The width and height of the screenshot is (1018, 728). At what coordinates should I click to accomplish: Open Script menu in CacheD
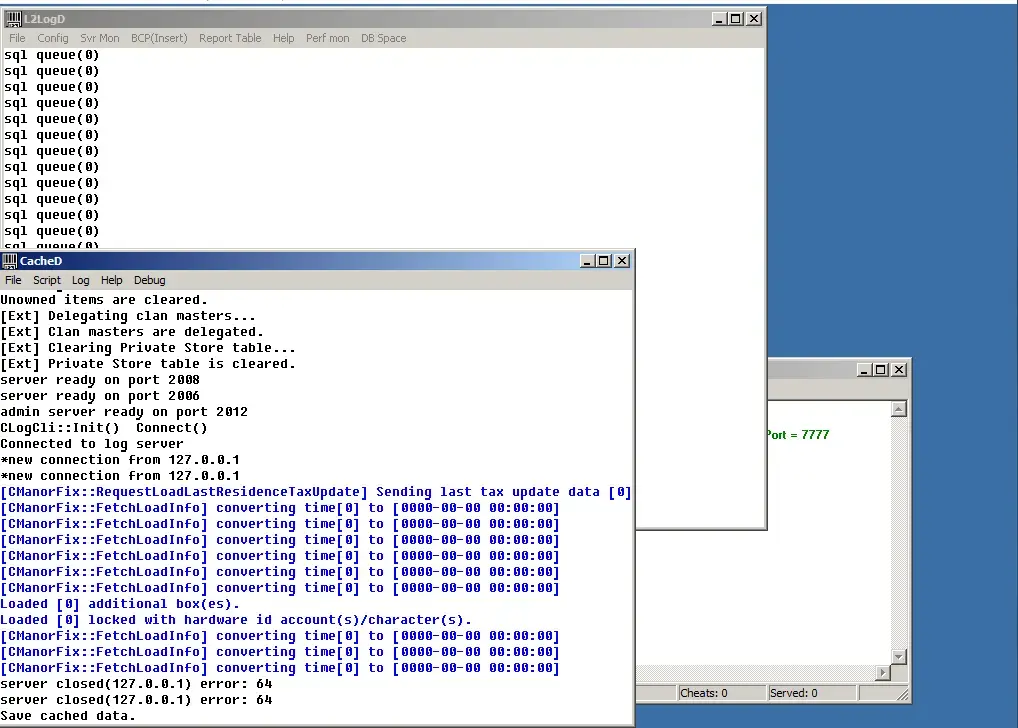coord(47,280)
